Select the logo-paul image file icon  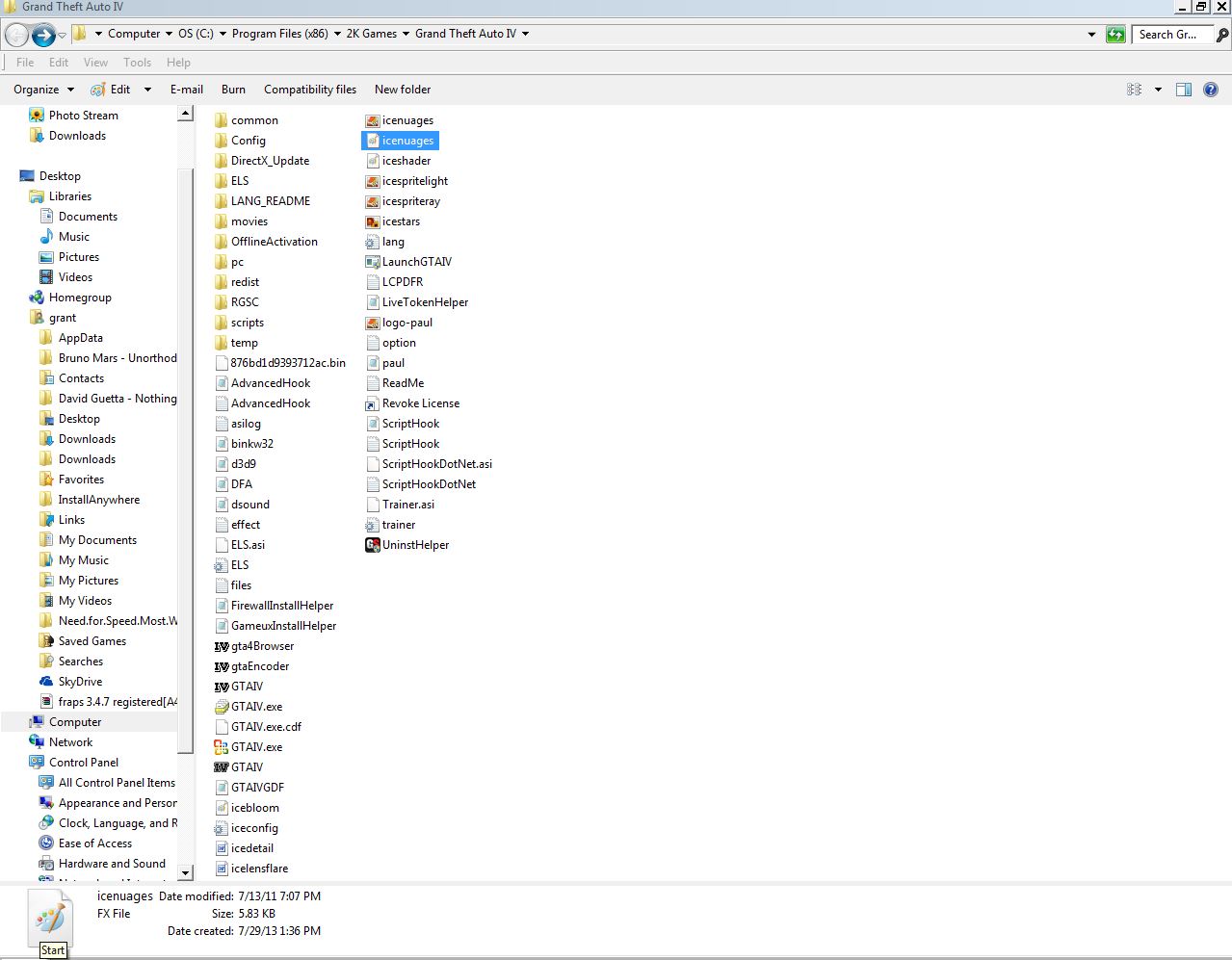(x=373, y=323)
